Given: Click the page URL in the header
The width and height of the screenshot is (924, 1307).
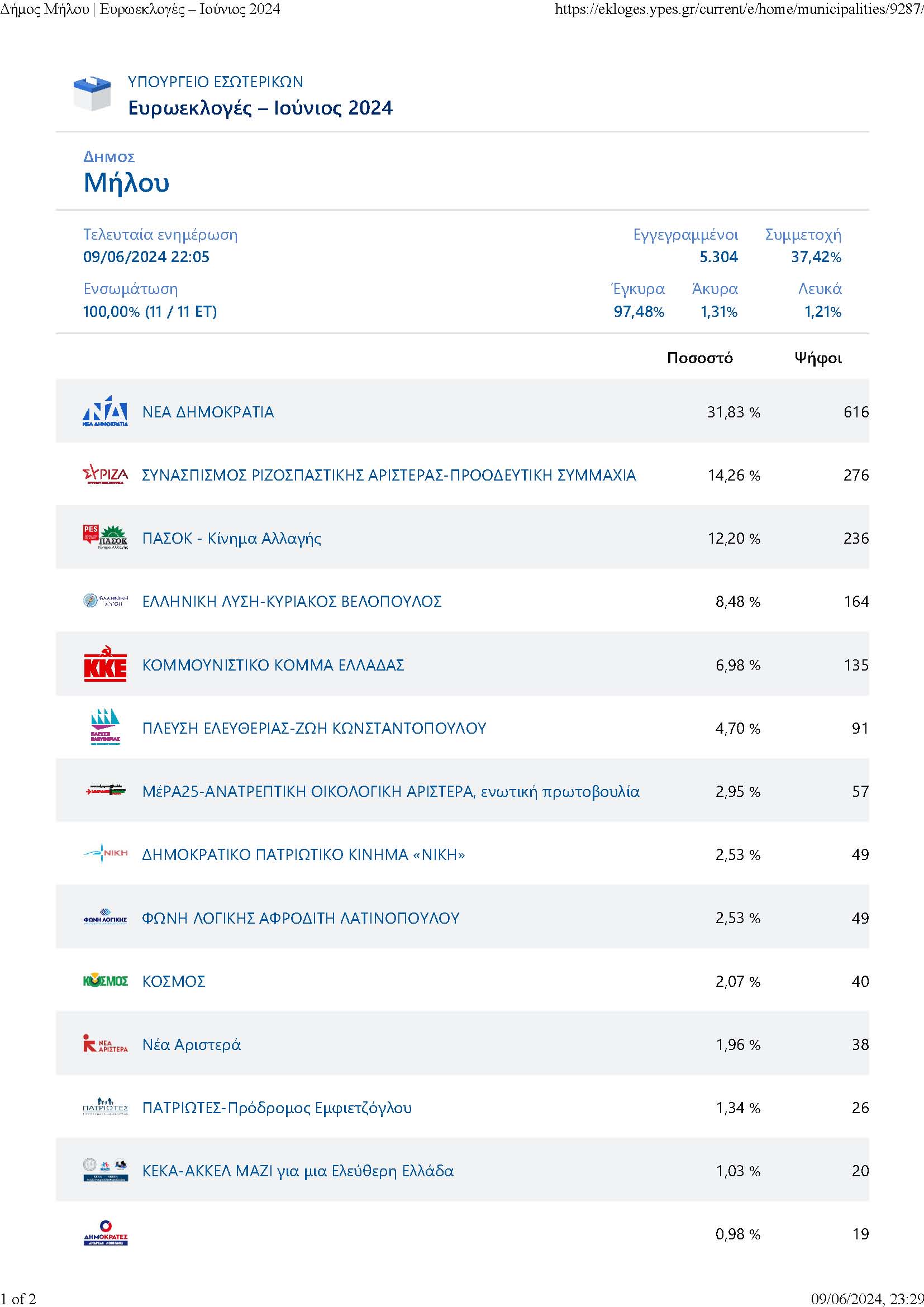Looking at the screenshot, I should (x=739, y=9).
